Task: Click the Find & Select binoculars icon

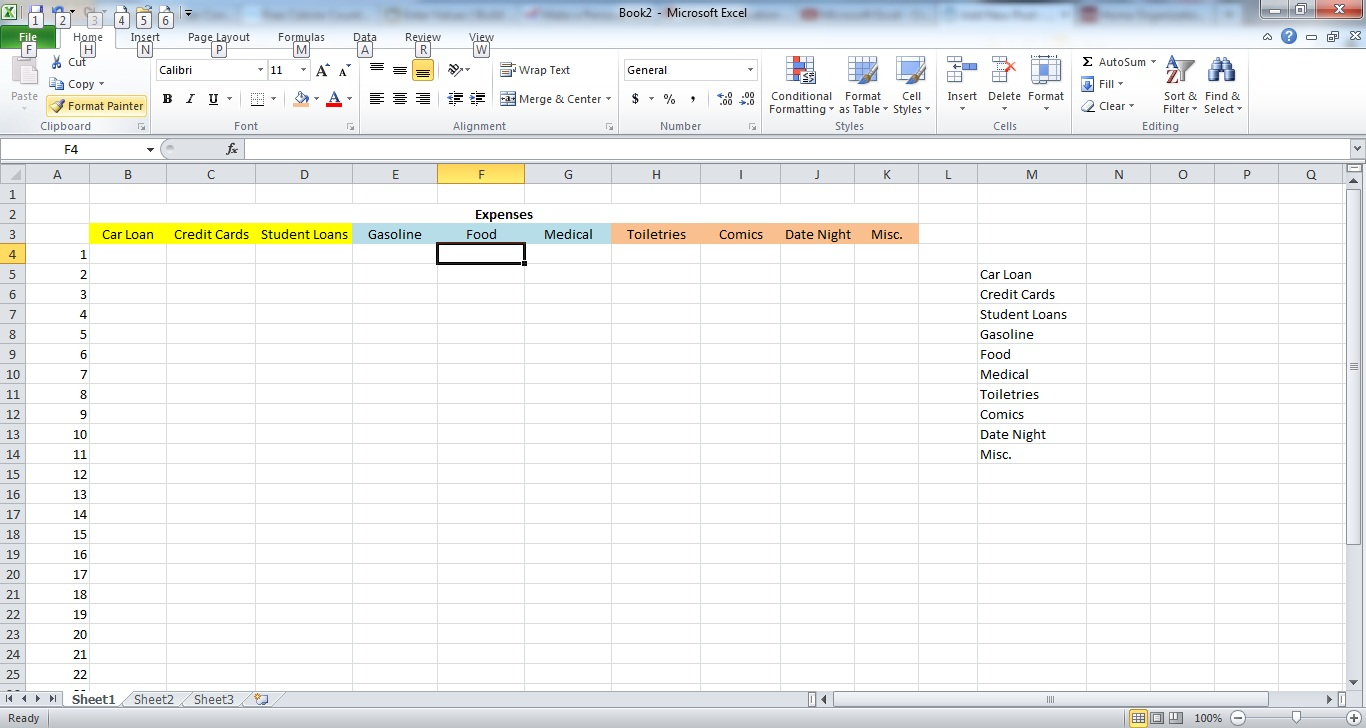Action: click(1221, 73)
